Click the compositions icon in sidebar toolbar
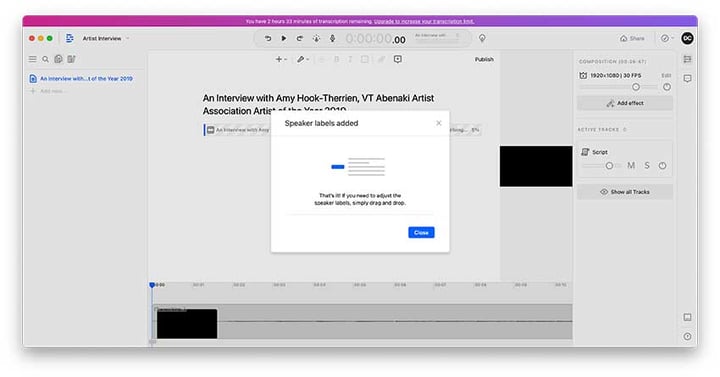 (71, 59)
